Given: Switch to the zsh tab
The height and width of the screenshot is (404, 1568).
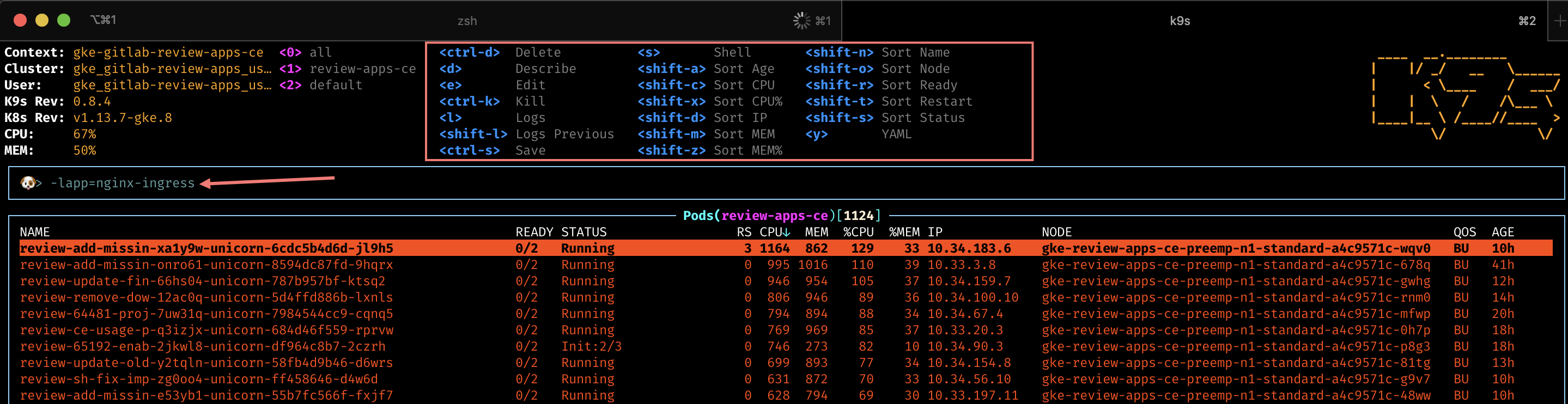Looking at the screenshot, I should (467, 21).
